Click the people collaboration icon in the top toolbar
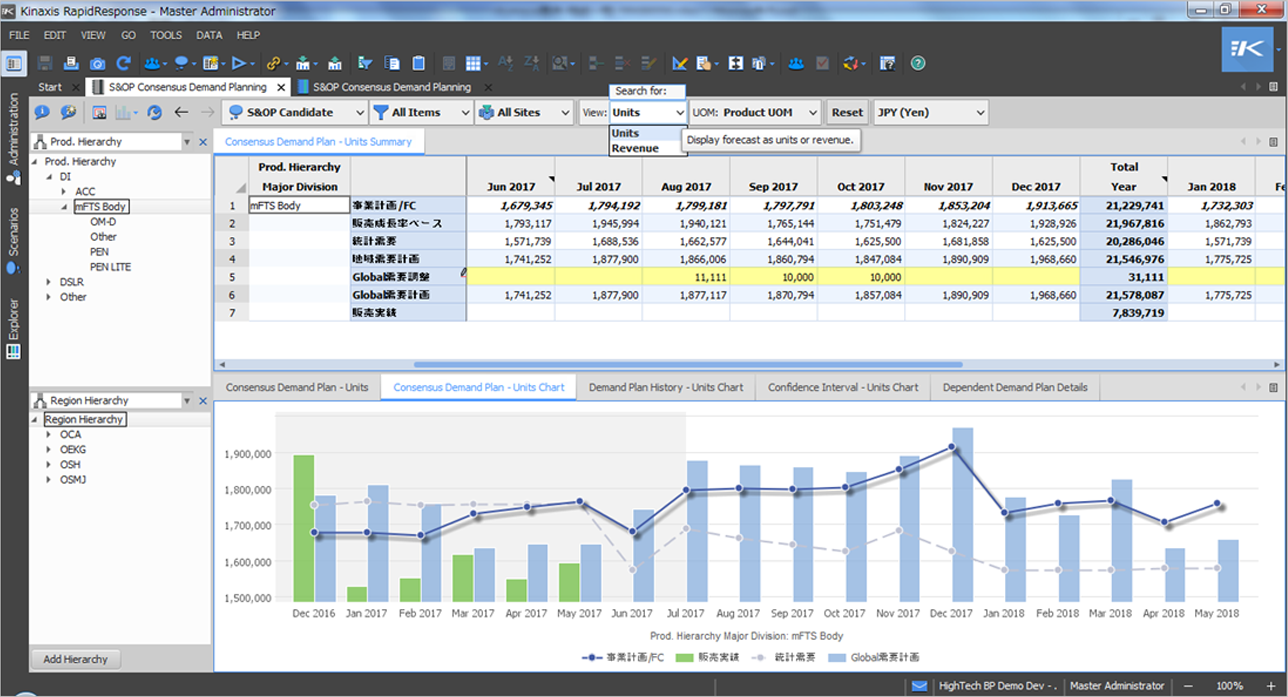 [152, 63]
